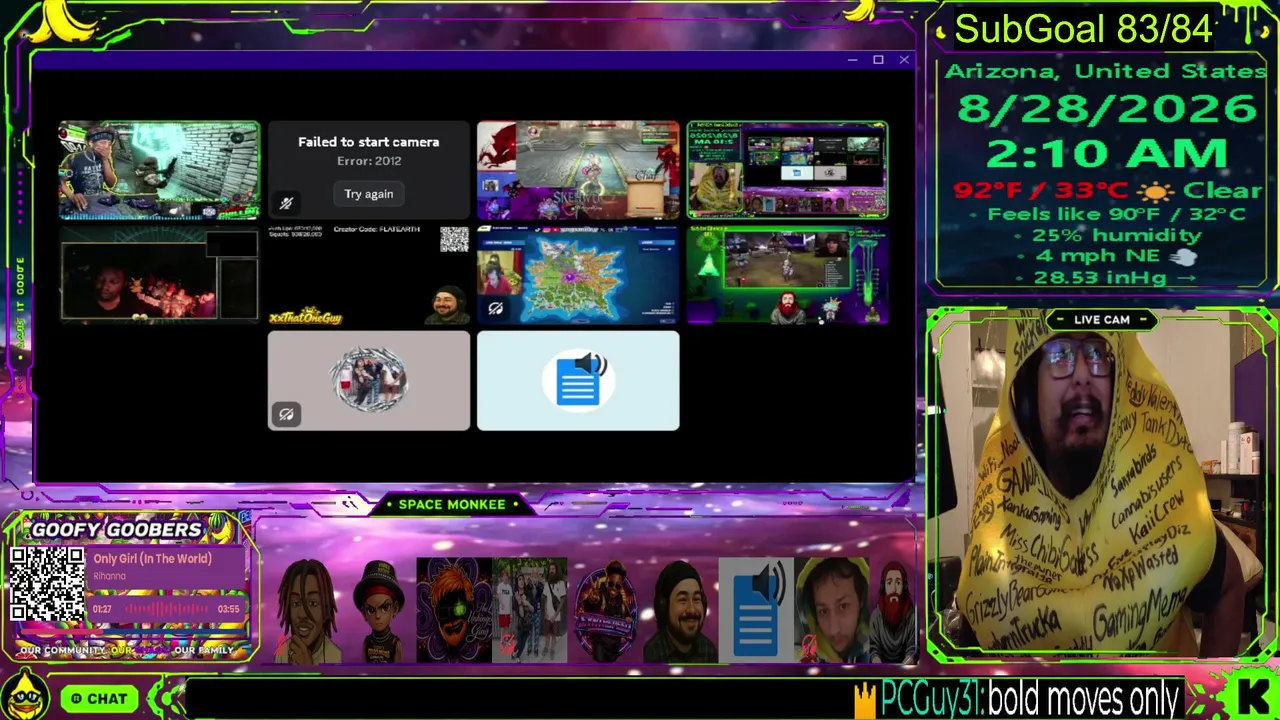
Task: Click the 'Failed to start camera' message
Action: pyautogui.click(x=369, y=142)
